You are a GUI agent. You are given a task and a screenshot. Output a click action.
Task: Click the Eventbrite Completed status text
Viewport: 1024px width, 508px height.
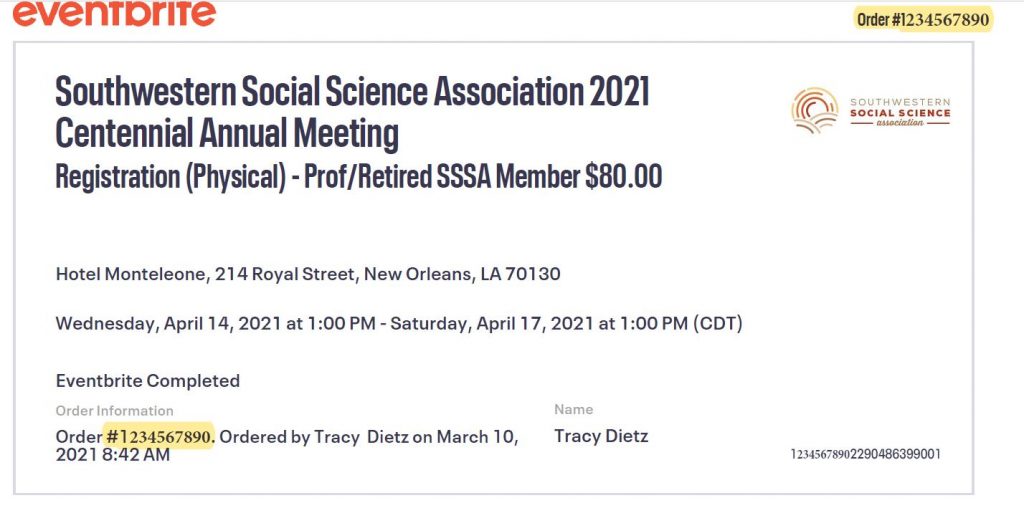point(148,381)
